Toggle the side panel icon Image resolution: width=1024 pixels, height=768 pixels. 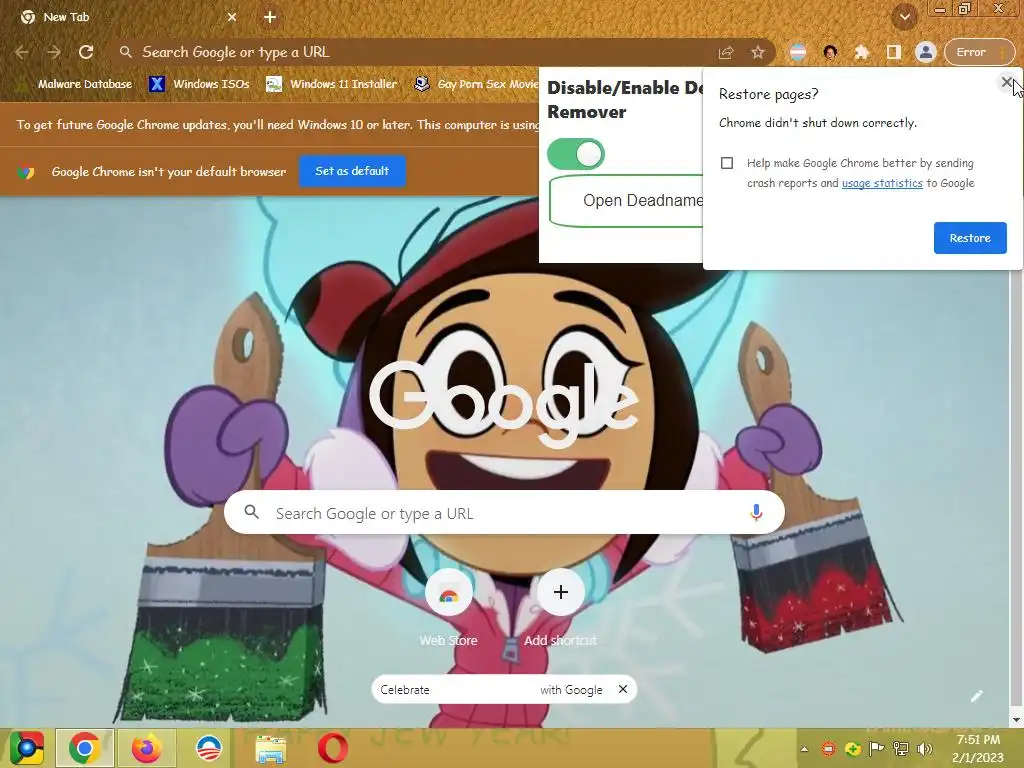point(894,52)
